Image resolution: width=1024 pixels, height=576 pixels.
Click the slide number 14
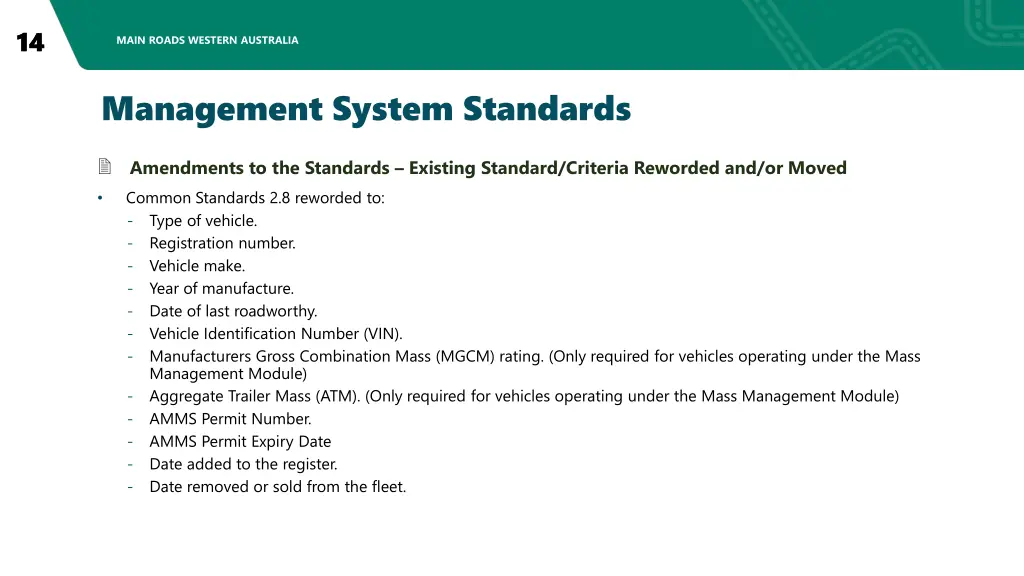(30, 42)
